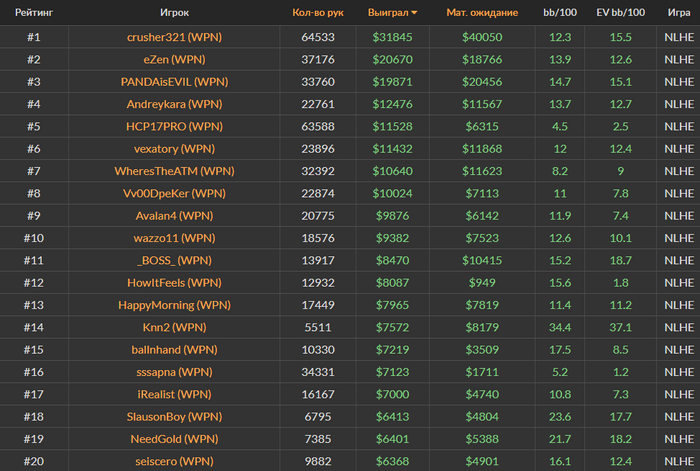
Task: Sort by EV bb/100 column header
Action: 621,13
